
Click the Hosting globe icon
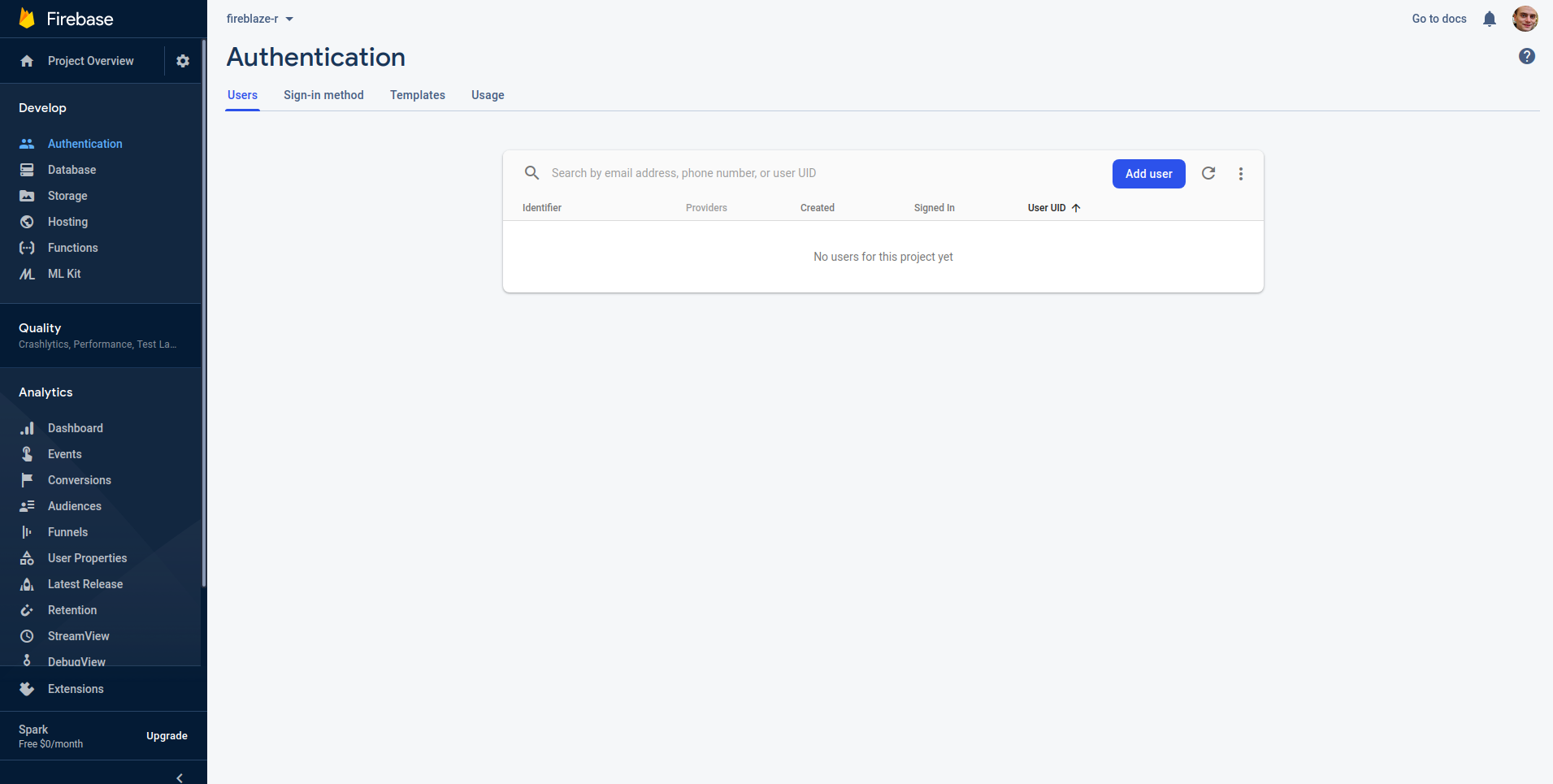(x=27, y=222)
